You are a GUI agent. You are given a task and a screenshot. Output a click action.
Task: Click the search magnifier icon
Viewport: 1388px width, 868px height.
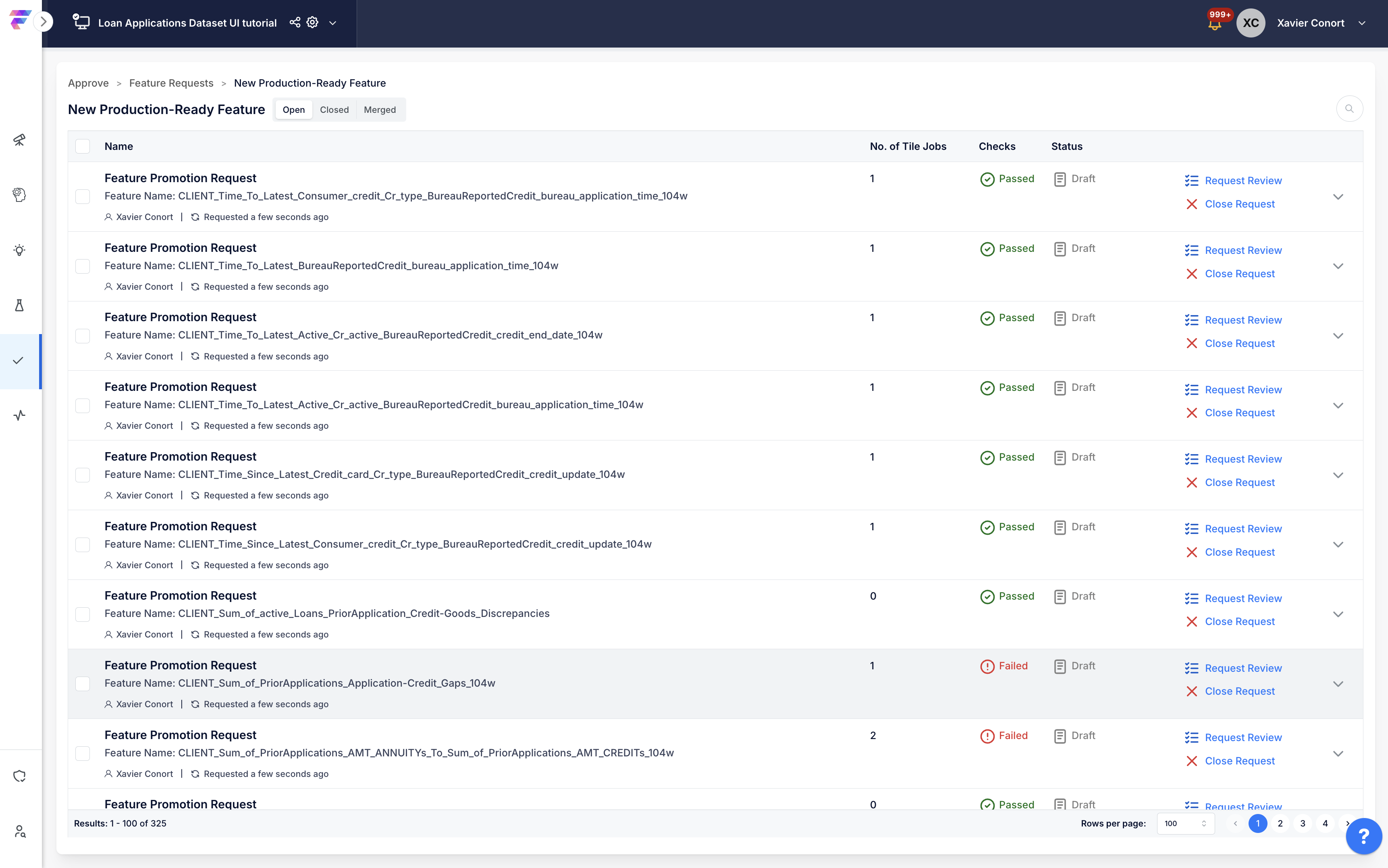point(1349,109)
